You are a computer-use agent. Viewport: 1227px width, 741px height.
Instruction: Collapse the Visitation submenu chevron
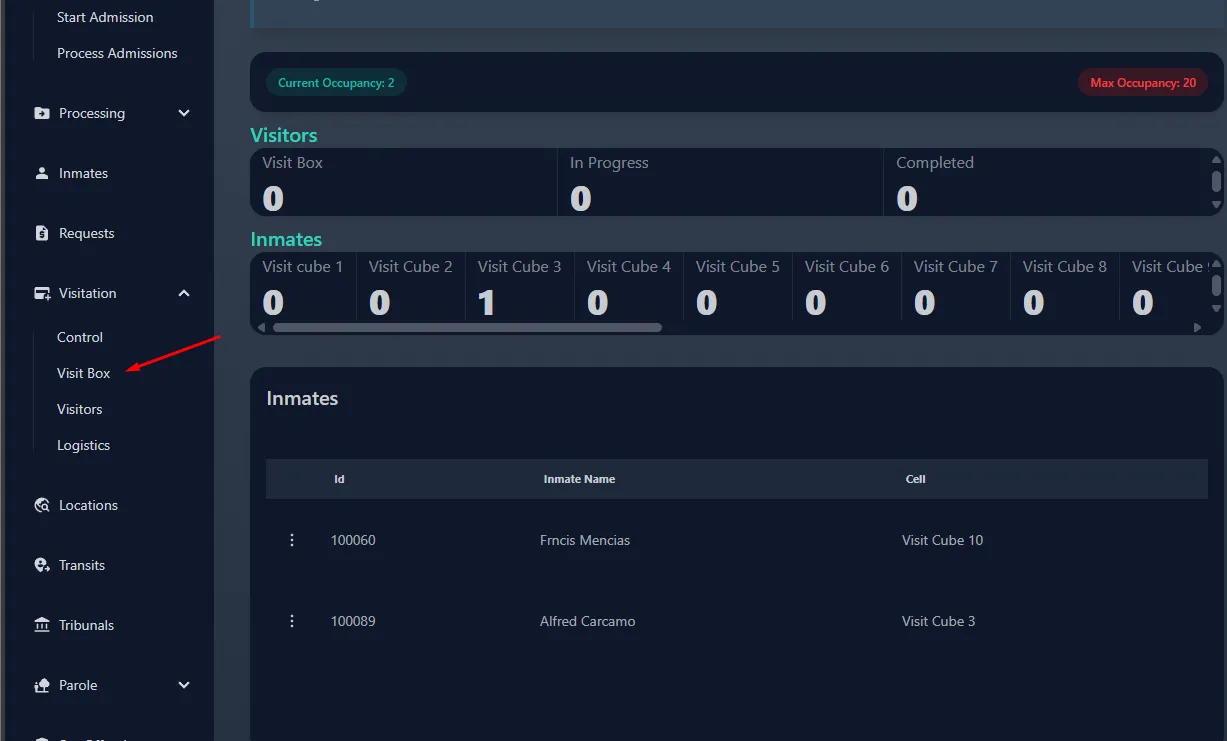click(184, 293)
